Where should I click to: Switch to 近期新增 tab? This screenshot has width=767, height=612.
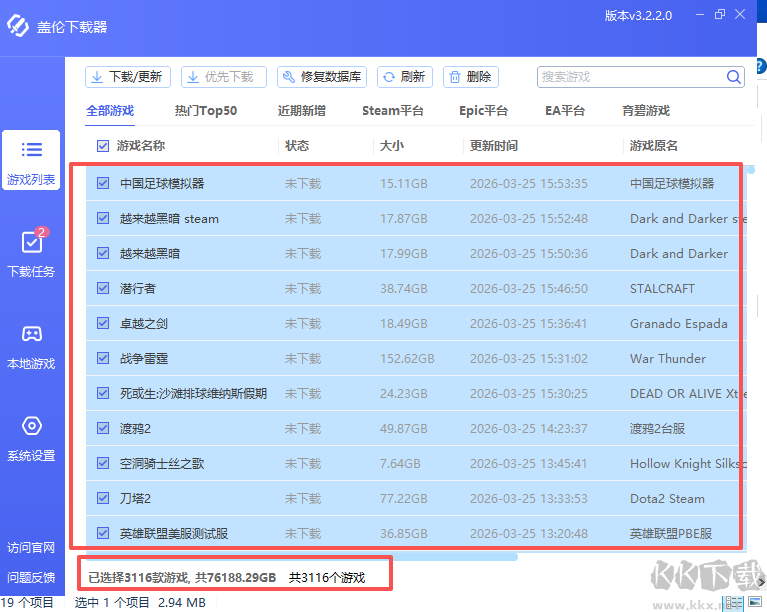coord(302,111)
